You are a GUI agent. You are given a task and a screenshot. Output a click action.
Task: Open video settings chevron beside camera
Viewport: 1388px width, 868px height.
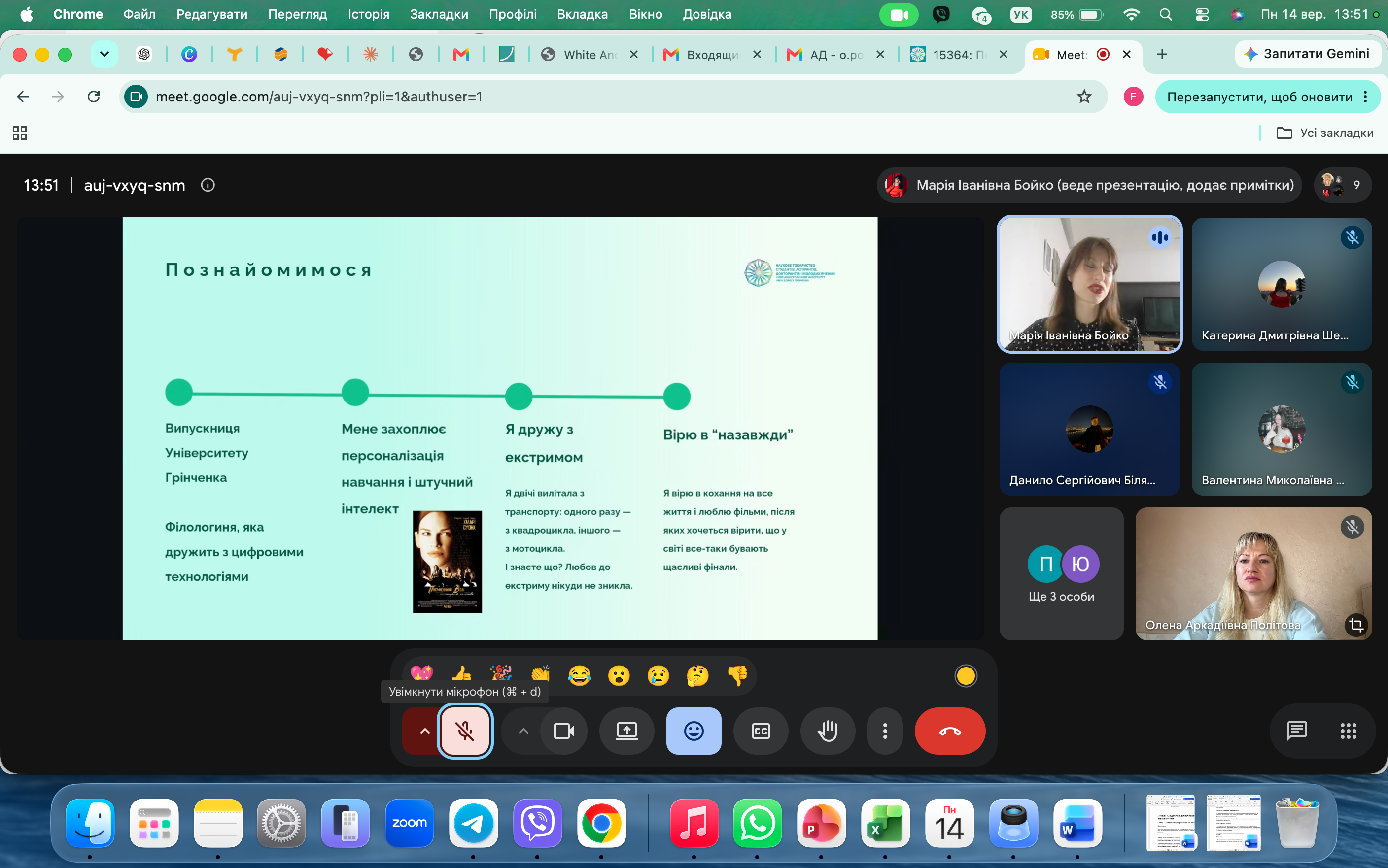523,731
